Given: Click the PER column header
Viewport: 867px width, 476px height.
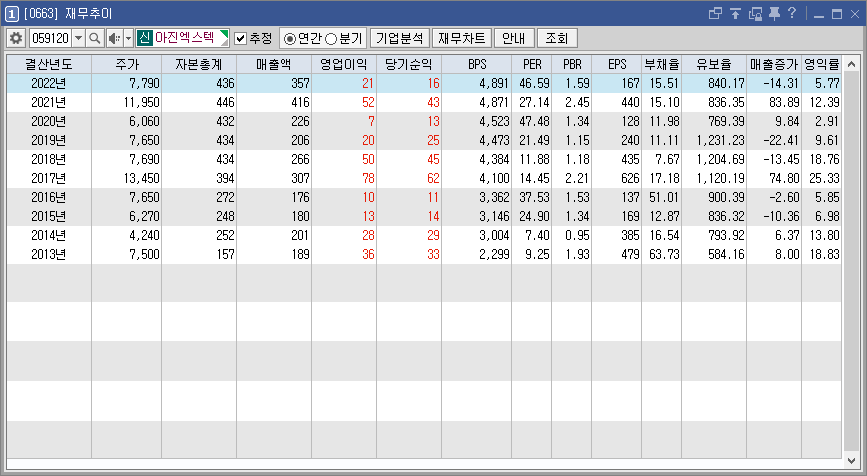Looking at the screenshot, I should click(532, 64).
